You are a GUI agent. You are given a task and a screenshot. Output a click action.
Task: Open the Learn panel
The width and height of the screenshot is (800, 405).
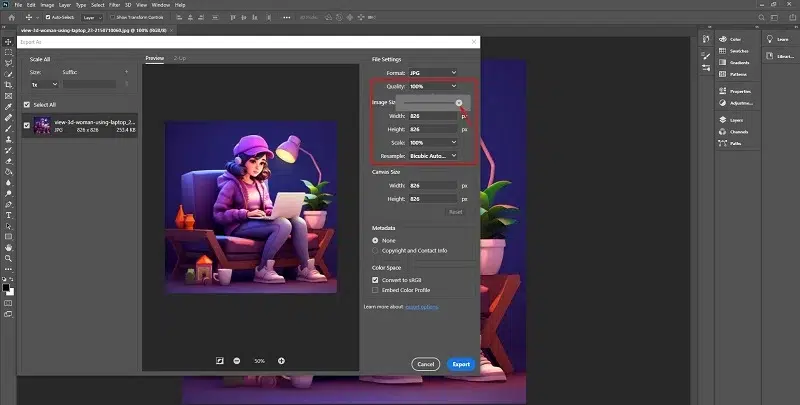(778, 39)
